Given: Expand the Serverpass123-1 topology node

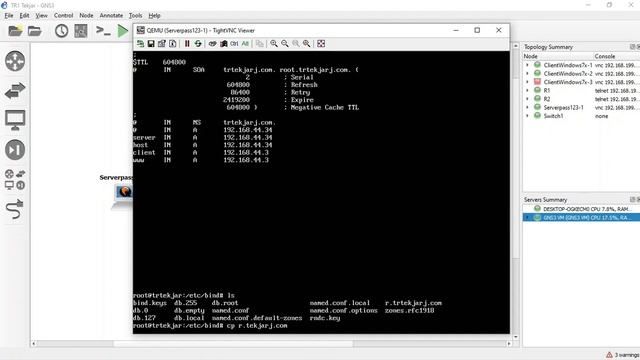Looking at the screenshot, I should click(x=527, y=107).
